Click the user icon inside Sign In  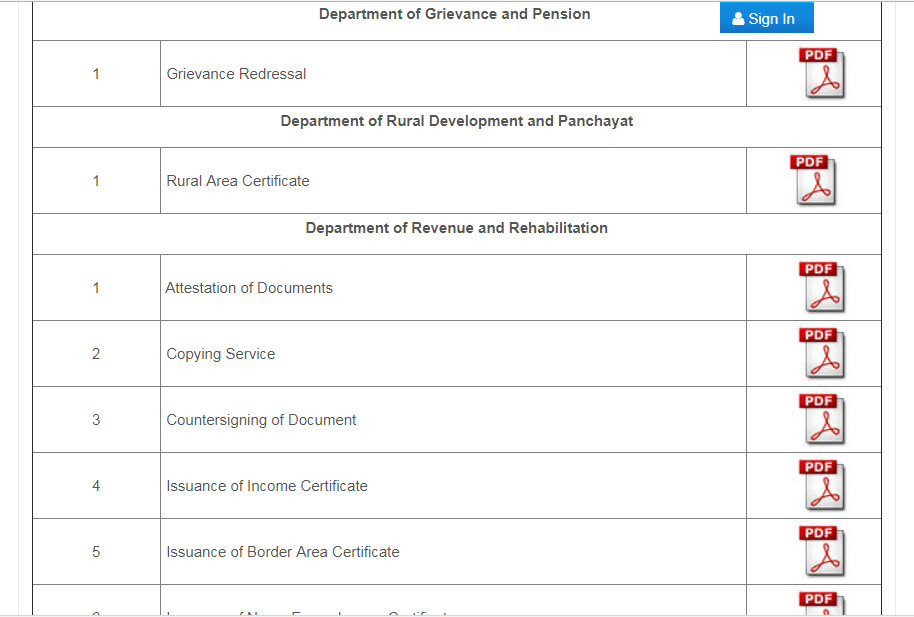pyautogui.click(x=737, y=17)
